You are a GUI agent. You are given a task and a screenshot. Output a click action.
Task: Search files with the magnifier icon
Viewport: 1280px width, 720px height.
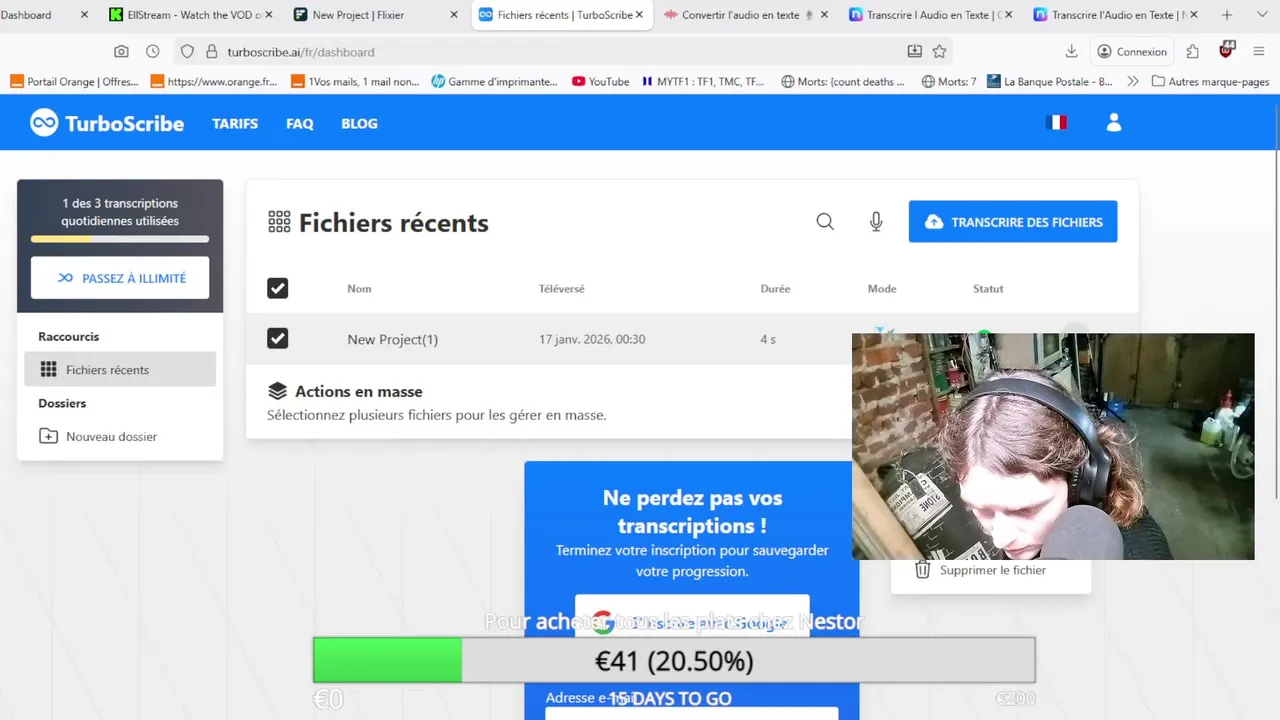pyautogui.click(x=825, y=222)
